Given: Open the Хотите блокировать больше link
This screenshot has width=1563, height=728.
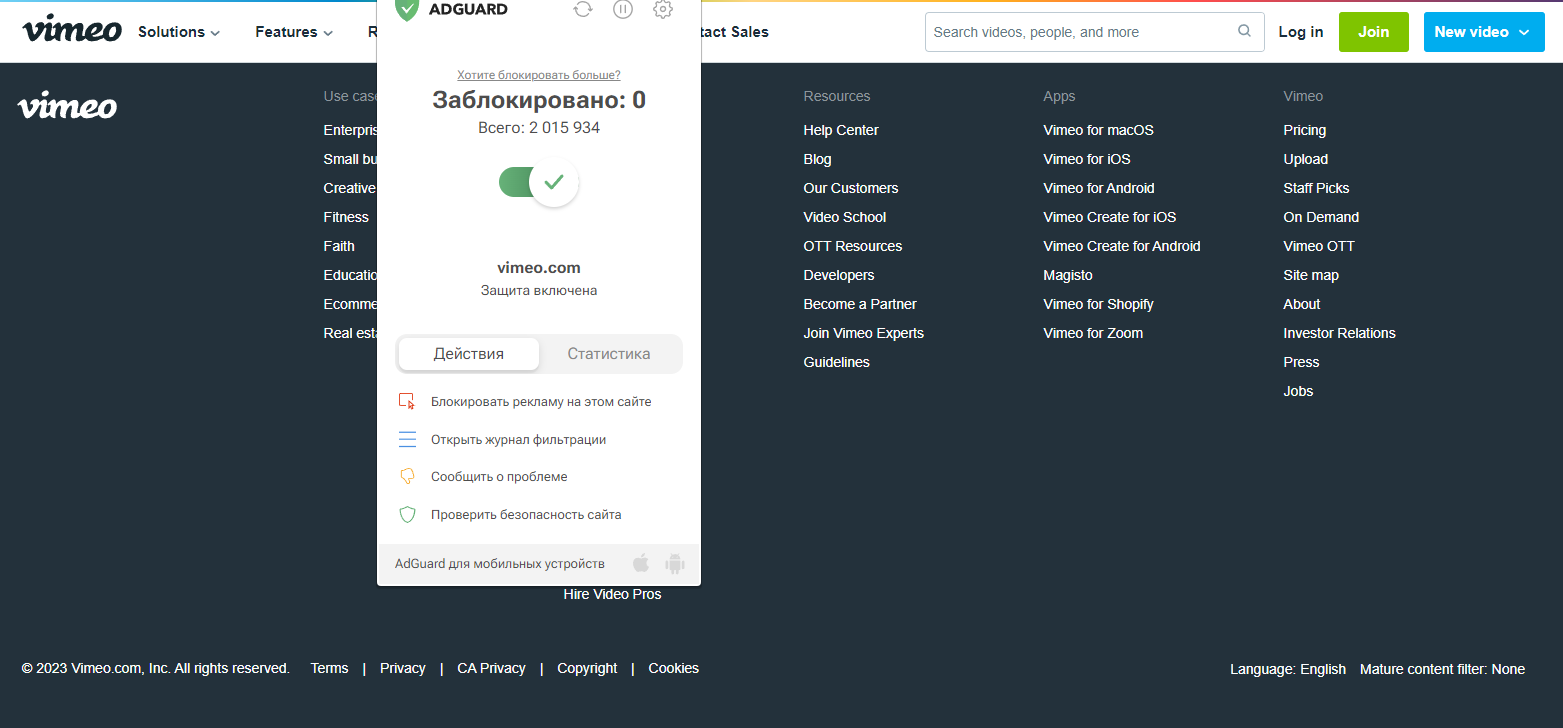Looking at the screenshot, I should [538, 74].
